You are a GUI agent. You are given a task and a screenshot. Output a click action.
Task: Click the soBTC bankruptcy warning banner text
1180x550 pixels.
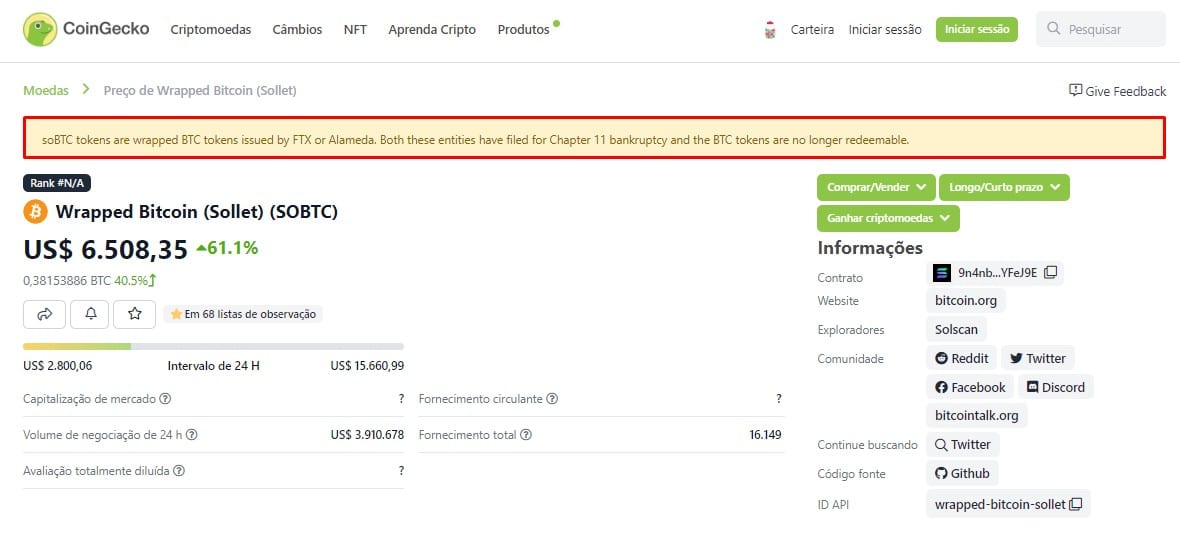click(x=476, y=140)
